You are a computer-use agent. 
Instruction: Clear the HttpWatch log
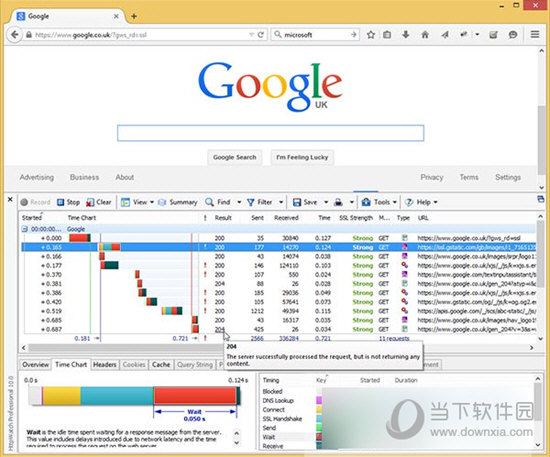pyautogui.click(x=99, y=202)
